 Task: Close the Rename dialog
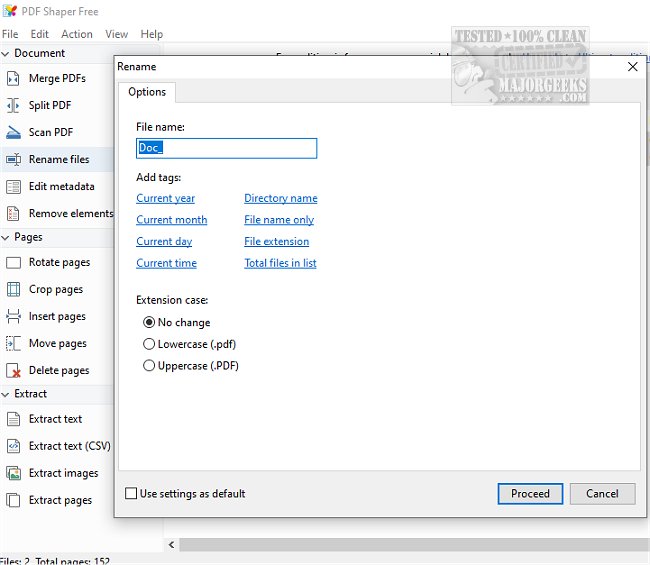coord(633,66)
